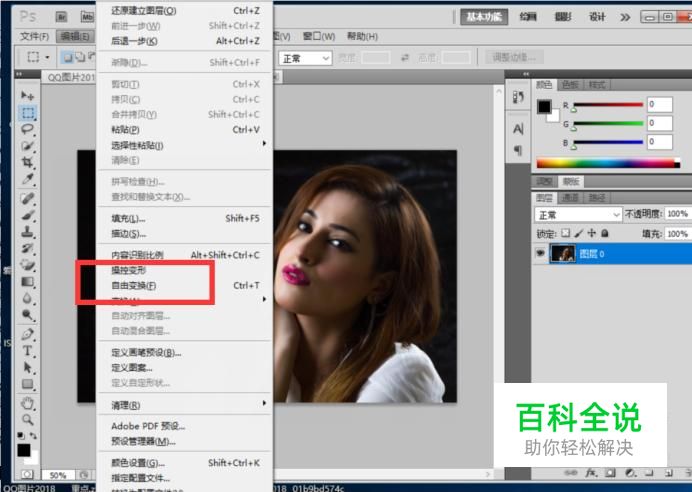
Task: Select the Hand tool
Action: pos(27,403)
